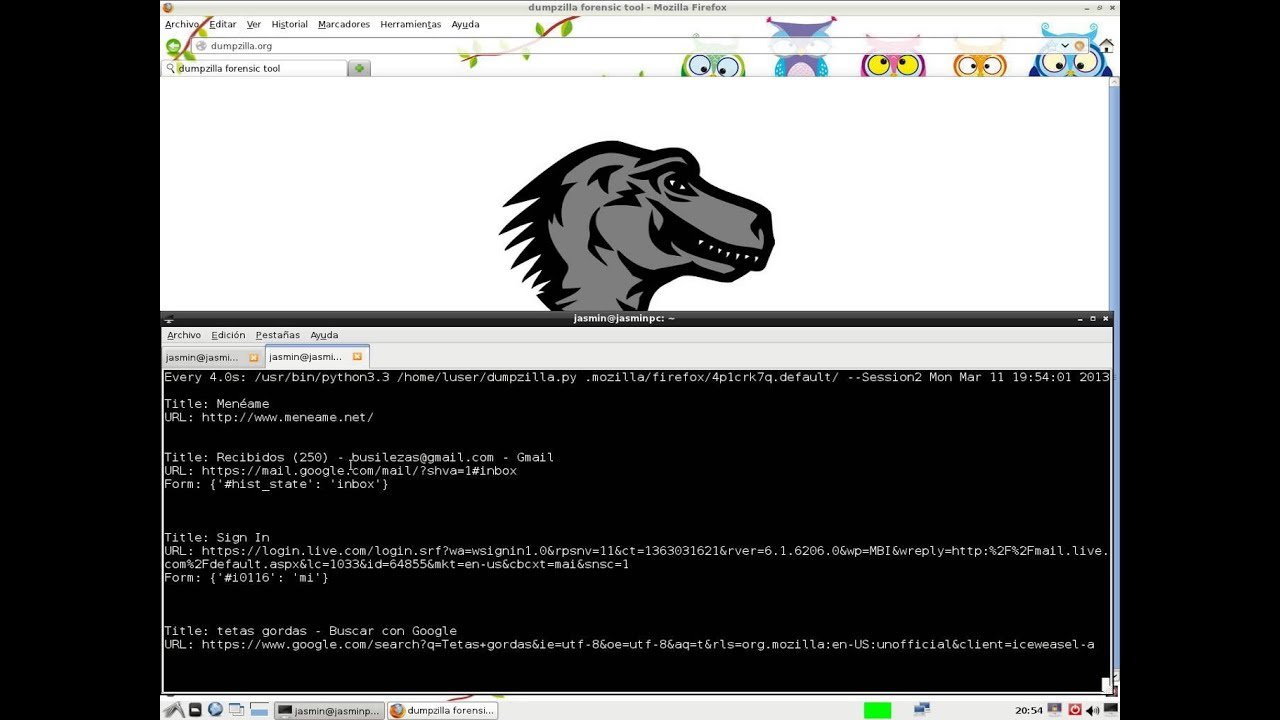Click the volume speaker tray icon
Viewport: 1280px width, 720px height.
[1092, 710]
